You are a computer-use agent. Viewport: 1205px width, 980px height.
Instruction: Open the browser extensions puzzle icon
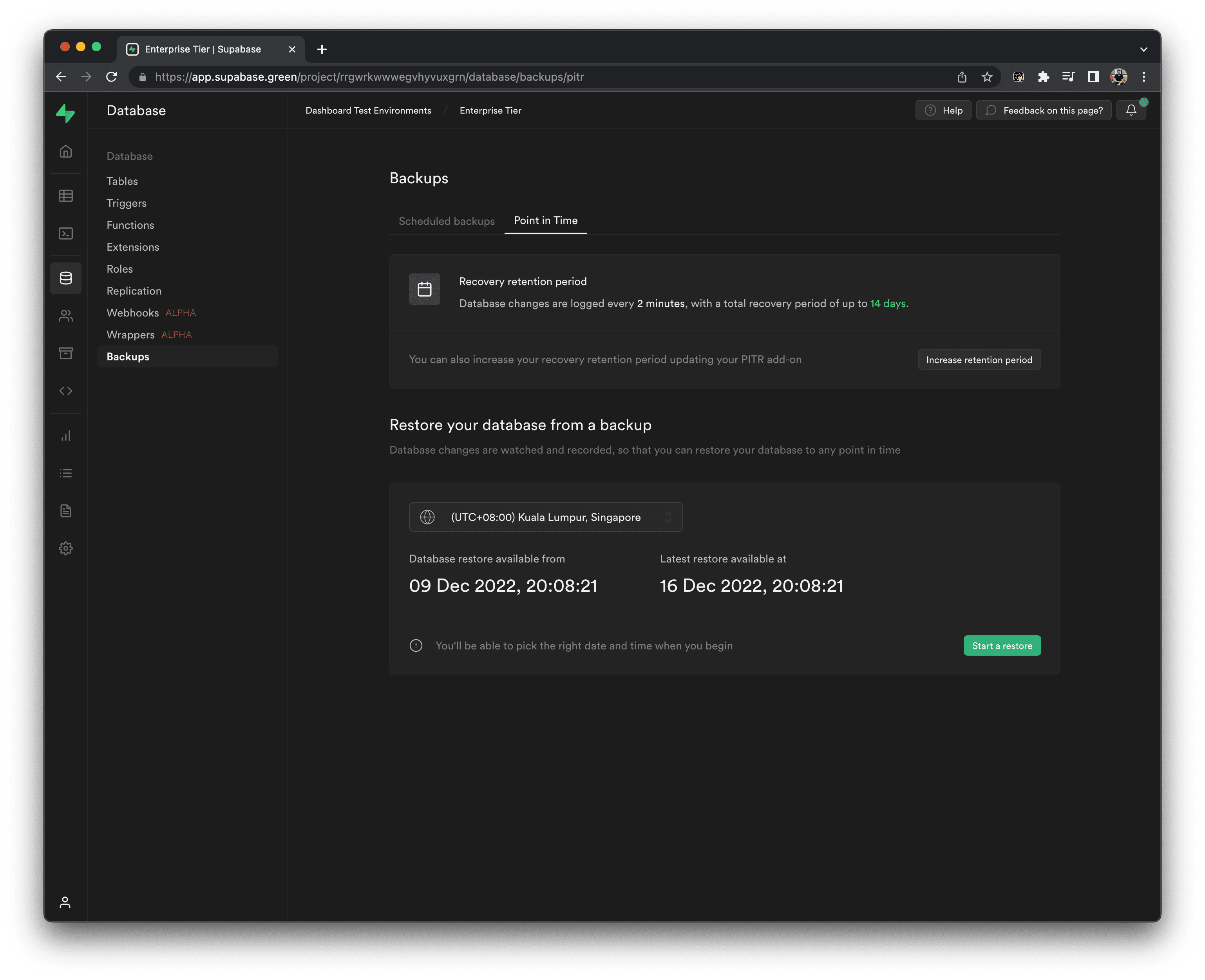1044,77
